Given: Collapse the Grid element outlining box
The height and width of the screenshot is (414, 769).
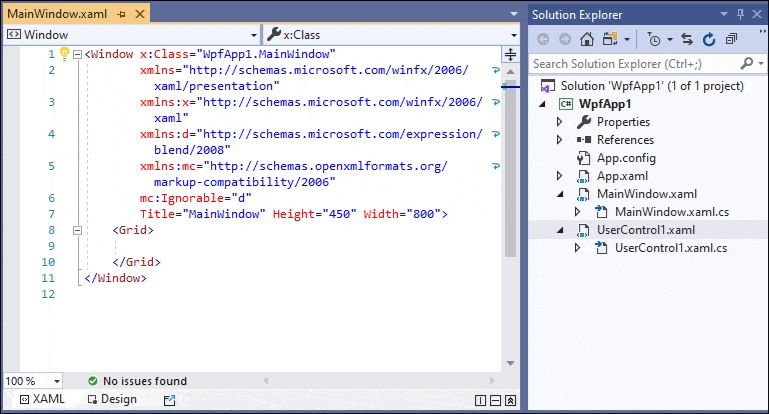Looking at the screenshot, I should [77, 230].
